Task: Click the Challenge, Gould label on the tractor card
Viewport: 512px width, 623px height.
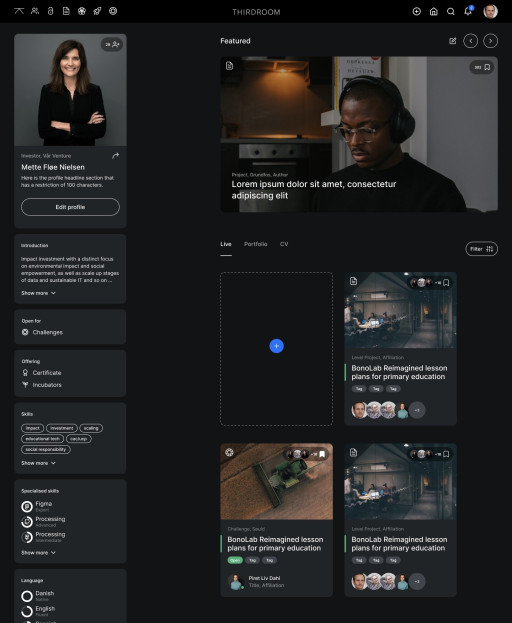Action: coord(246,529)
